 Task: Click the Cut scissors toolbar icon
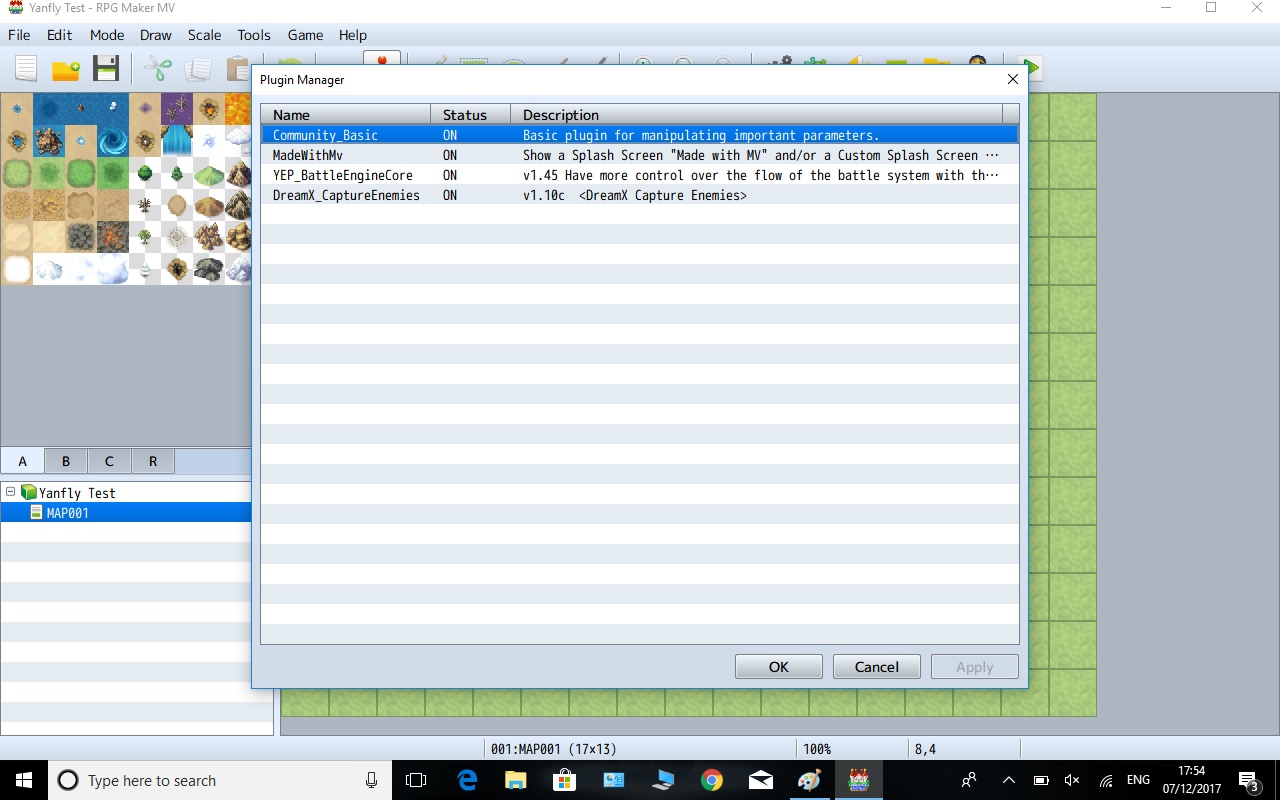(157, 69)
